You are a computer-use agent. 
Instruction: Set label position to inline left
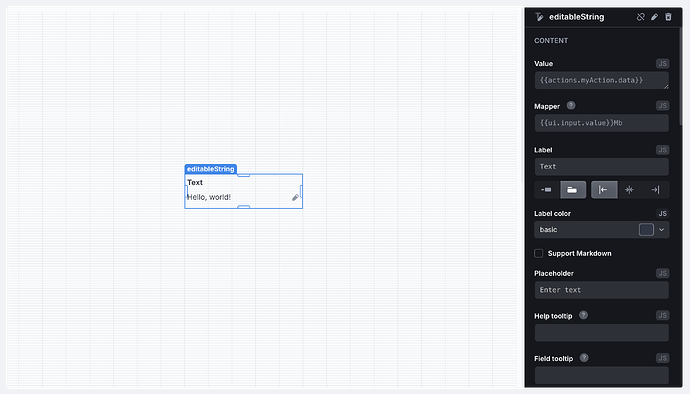point(547,190)
